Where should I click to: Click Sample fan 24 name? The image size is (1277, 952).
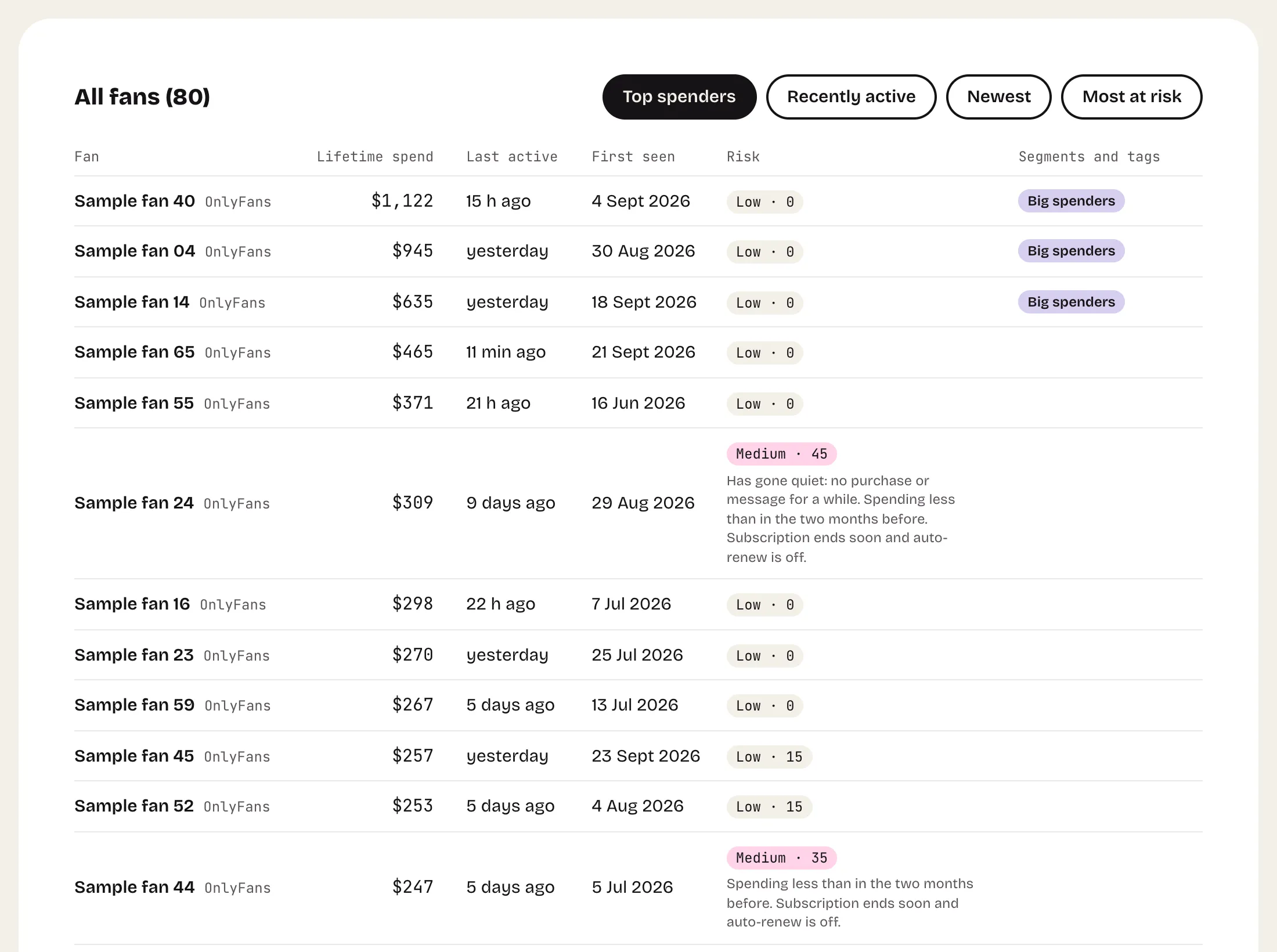[134, 503]
